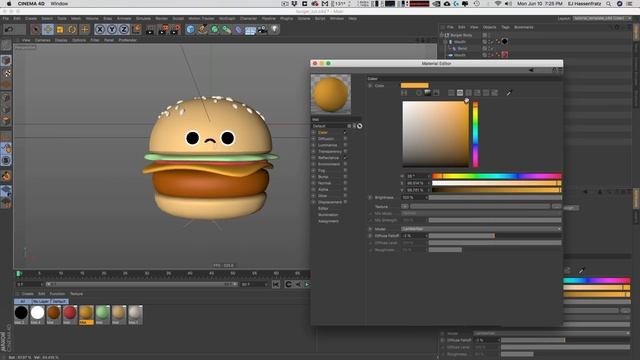Image resolution: width=640 pixels, height=360 pixels.
Task: Open the Model type dropdown
Action: 481,229
